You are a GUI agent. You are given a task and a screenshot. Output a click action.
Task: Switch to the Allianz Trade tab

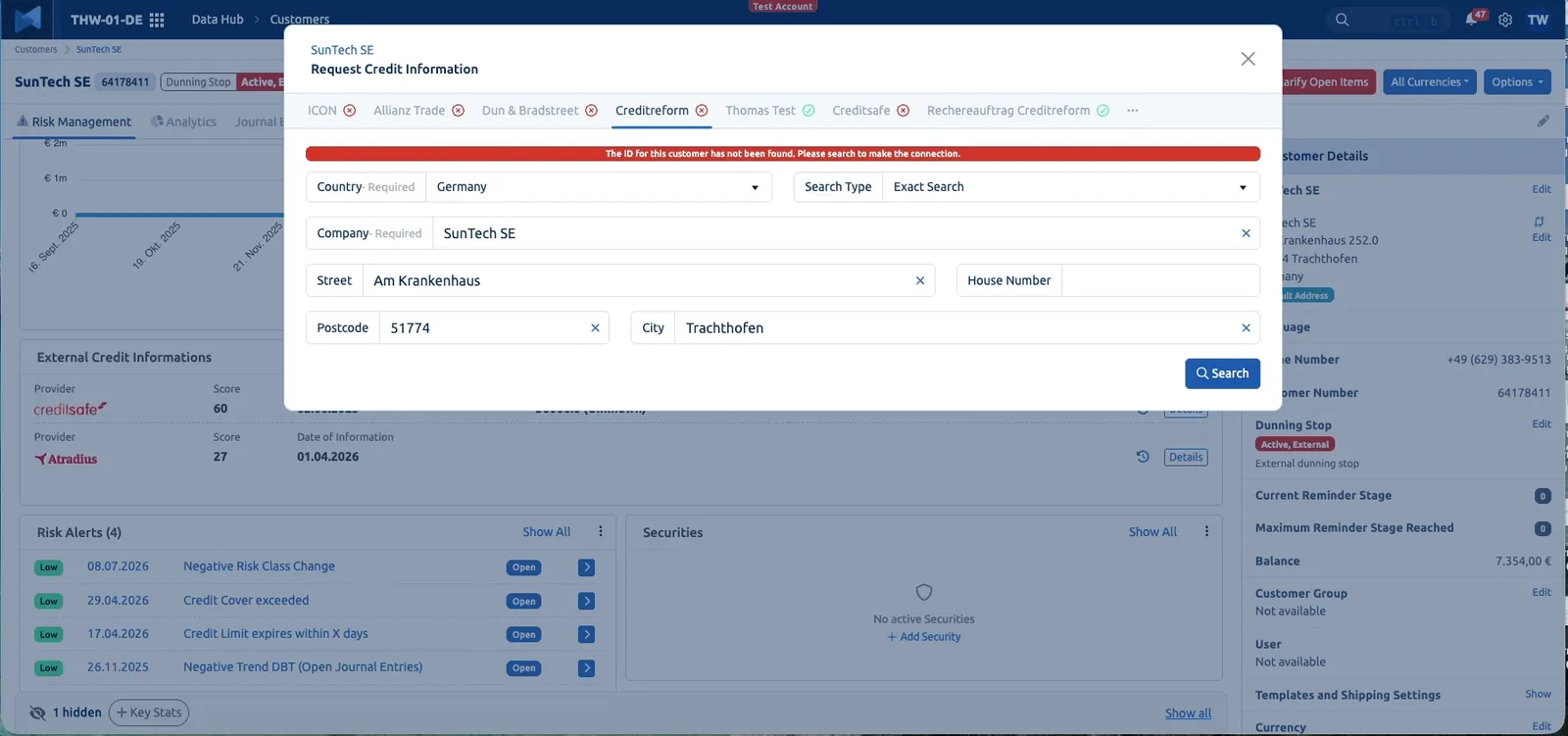tap(418, 111)
